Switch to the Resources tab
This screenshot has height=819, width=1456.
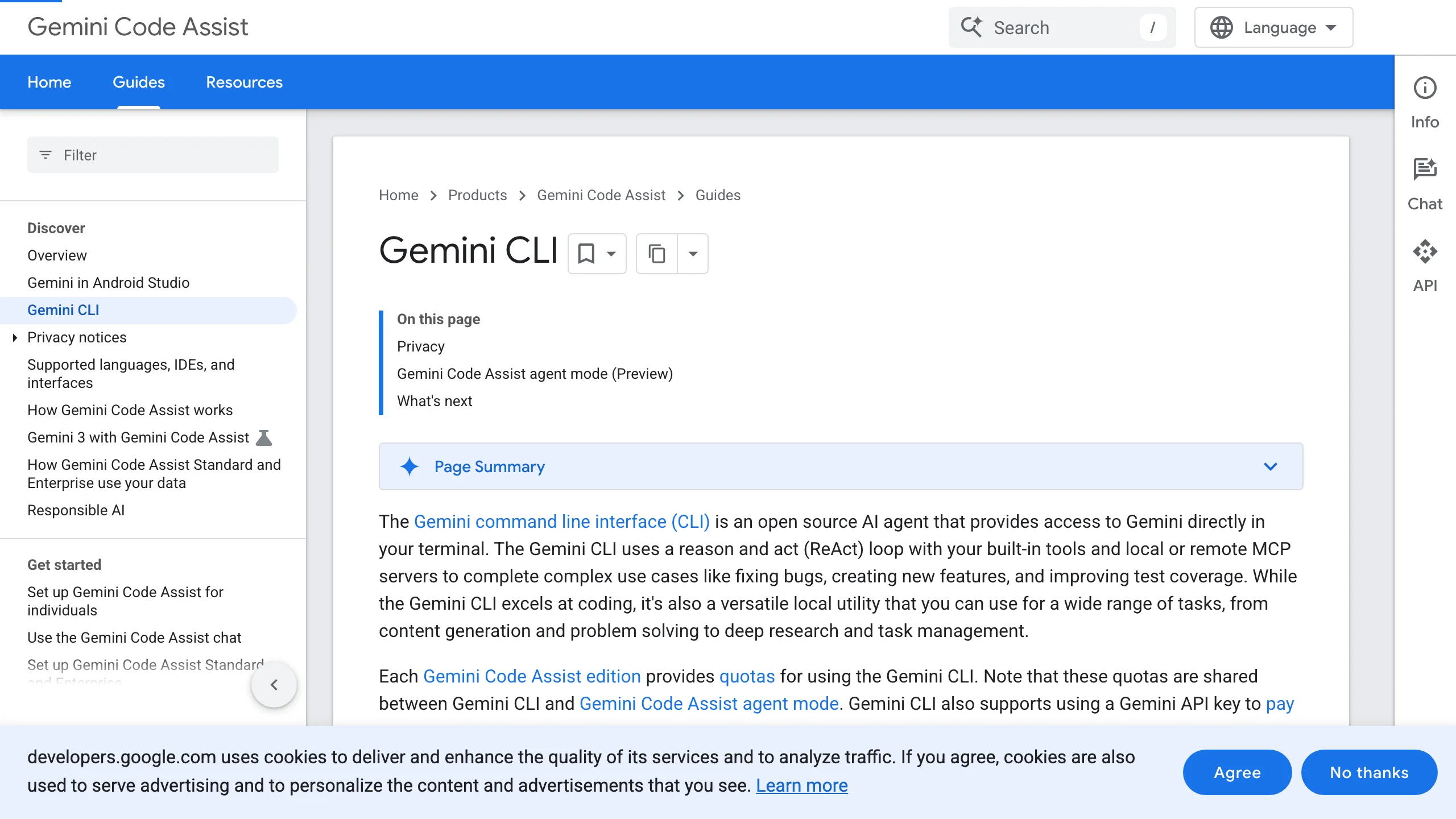coord(245,82)
